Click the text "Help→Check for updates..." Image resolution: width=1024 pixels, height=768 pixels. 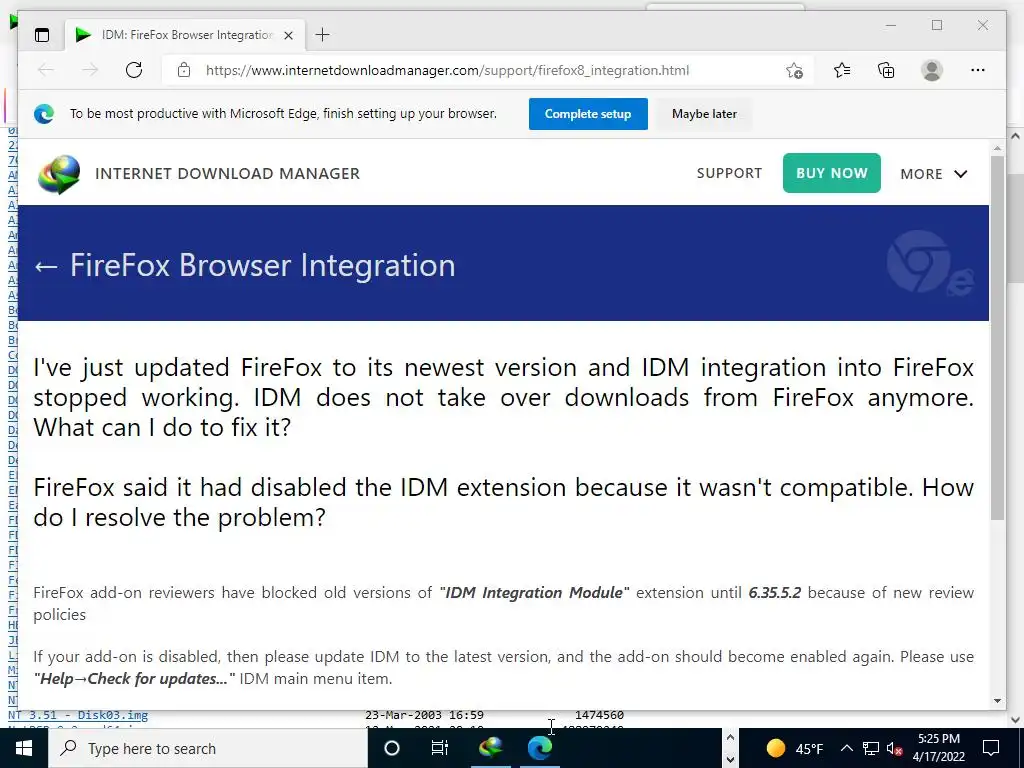134,679
